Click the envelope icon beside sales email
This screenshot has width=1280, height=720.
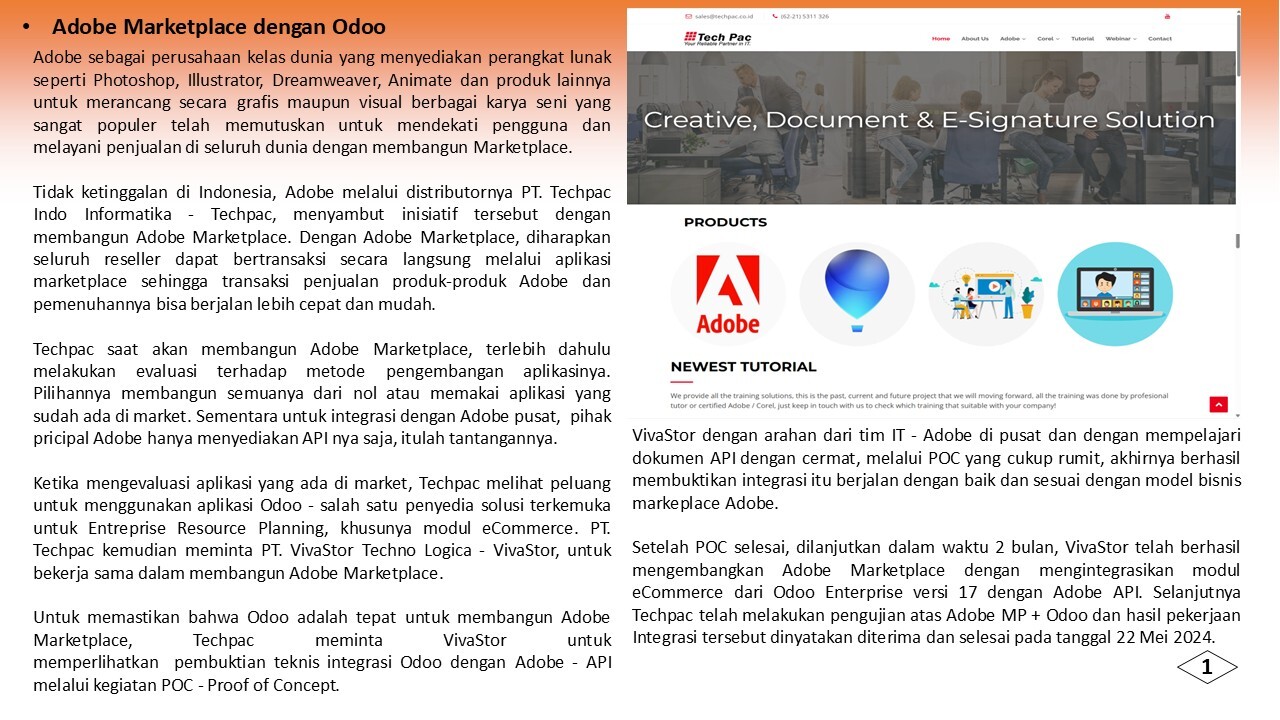pyautogui.click(x=688, y=17)
